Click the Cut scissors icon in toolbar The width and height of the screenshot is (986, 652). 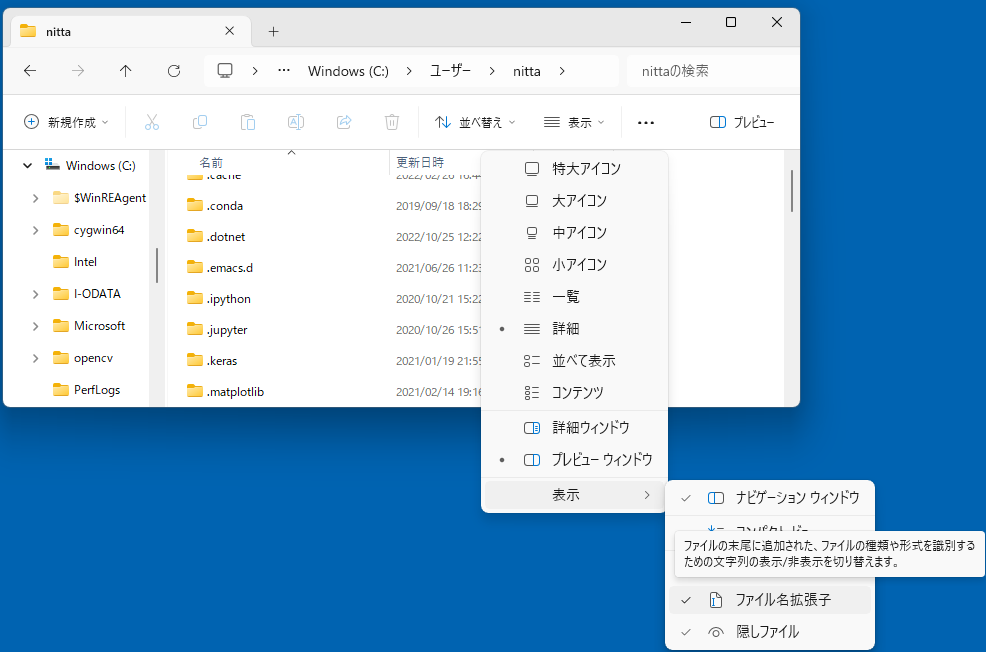pos(152,122)
